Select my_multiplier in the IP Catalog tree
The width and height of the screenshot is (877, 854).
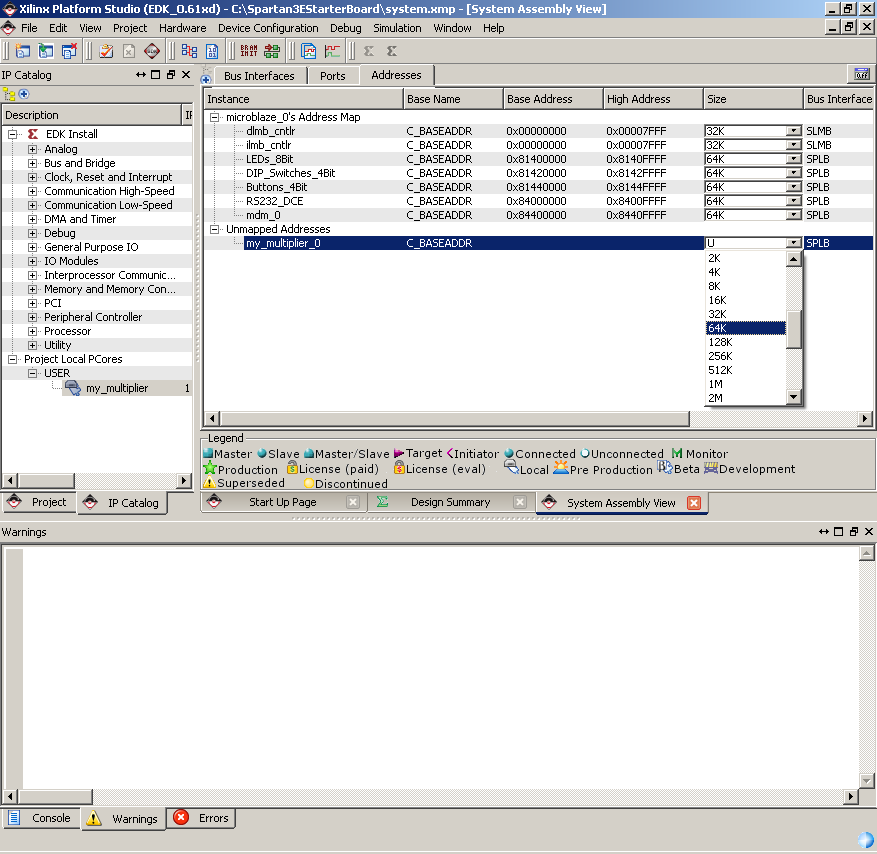[117, 388]
